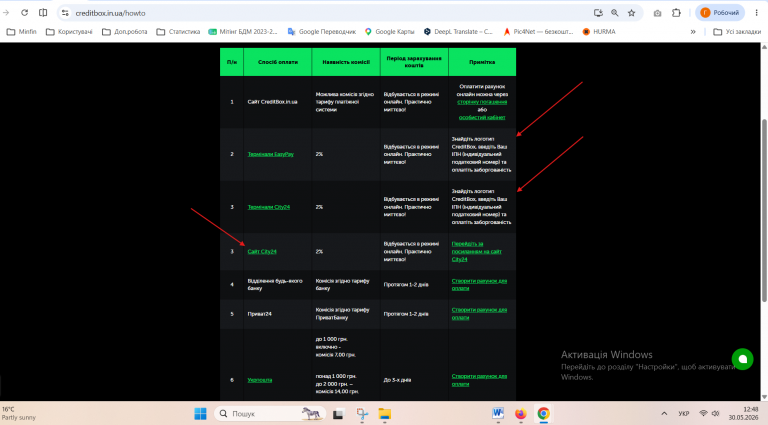768x425 pixels.
Task: Switch to Firefox on the taskbar
Action: tap(521, 414)
